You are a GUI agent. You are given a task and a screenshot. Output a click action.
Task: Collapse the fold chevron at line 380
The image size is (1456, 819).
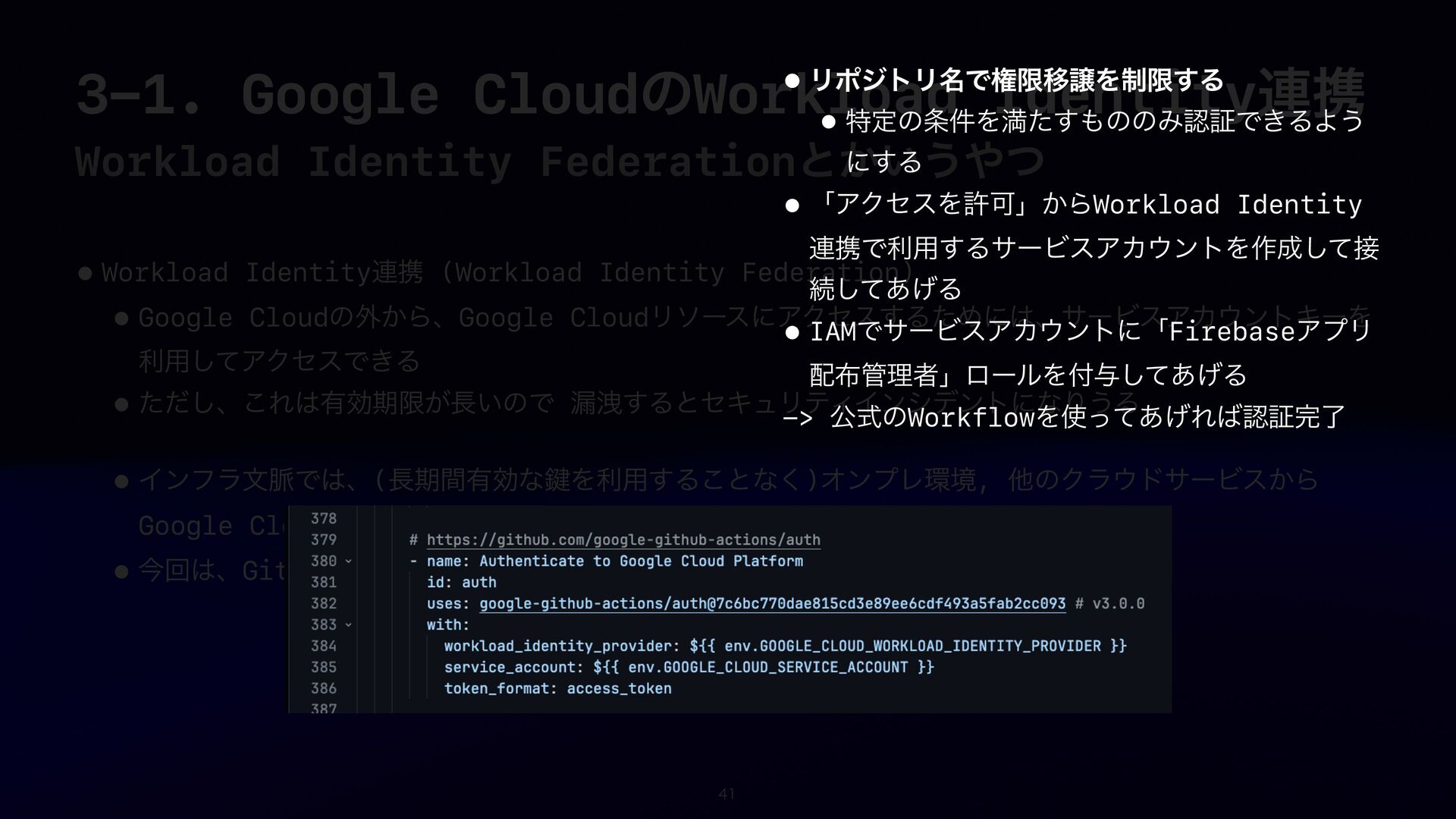coord(349,562)
